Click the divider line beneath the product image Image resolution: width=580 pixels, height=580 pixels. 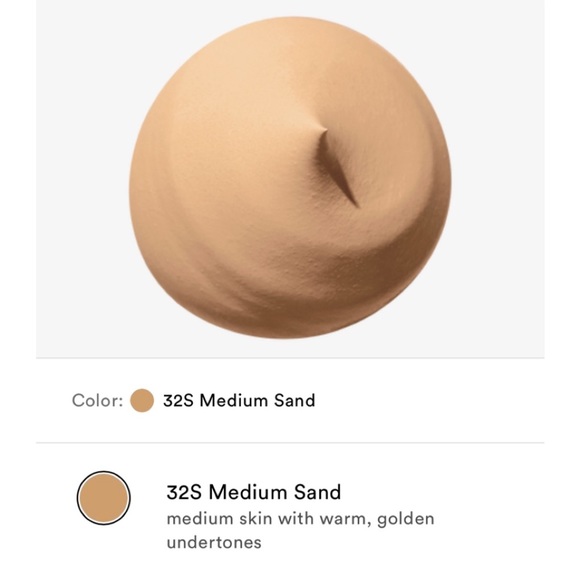pyautogui.click(x=290, y=358)
